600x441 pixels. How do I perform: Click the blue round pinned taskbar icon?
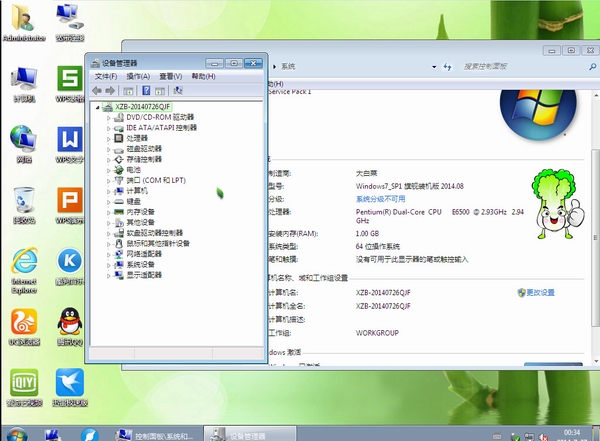90,435
